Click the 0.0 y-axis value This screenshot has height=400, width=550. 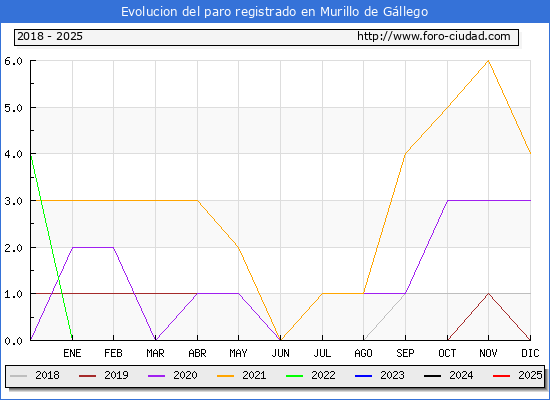click(x=13, y=341)
